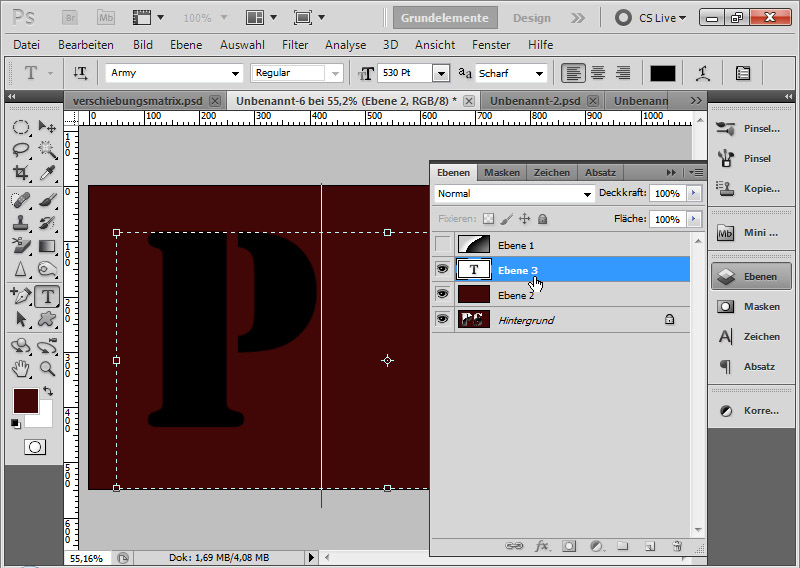Center text alignment icon

click(x=598, y=73)
